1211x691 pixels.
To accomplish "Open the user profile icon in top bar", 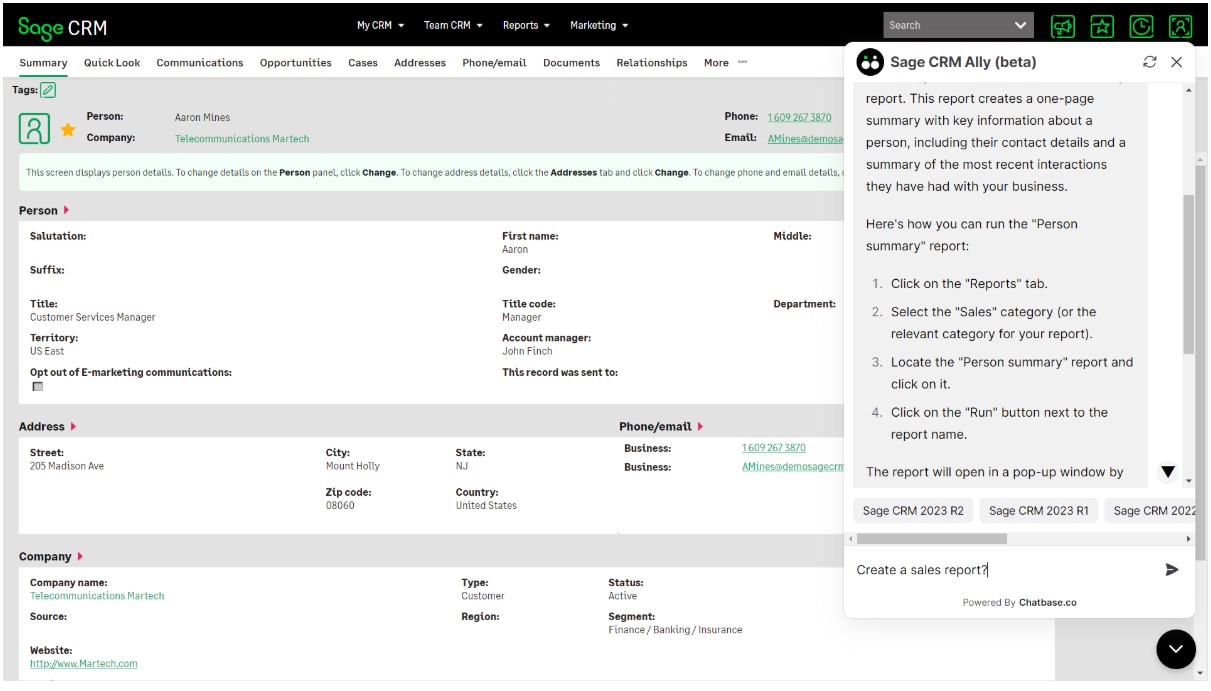I will click(x=1180, y=27).
